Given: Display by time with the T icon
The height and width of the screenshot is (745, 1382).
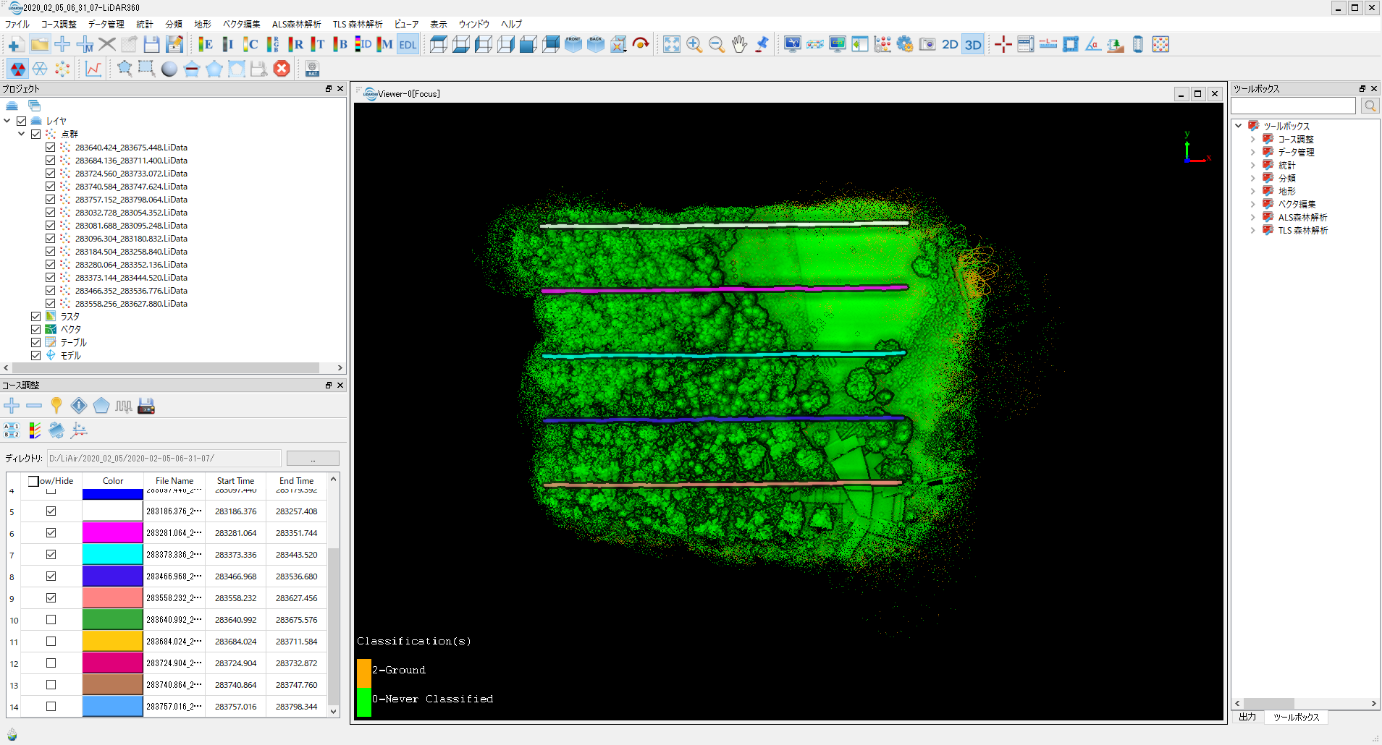Looking at the screenshot, I should (x=318, y=44).
